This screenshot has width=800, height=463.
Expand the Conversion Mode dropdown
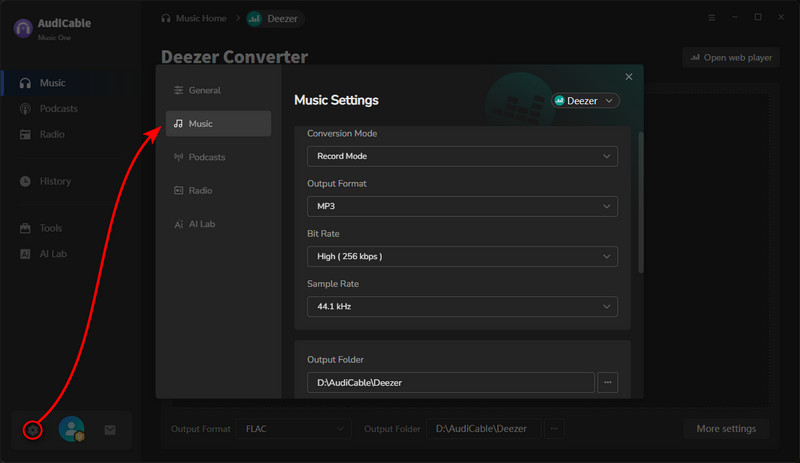(x=462, y=156)
